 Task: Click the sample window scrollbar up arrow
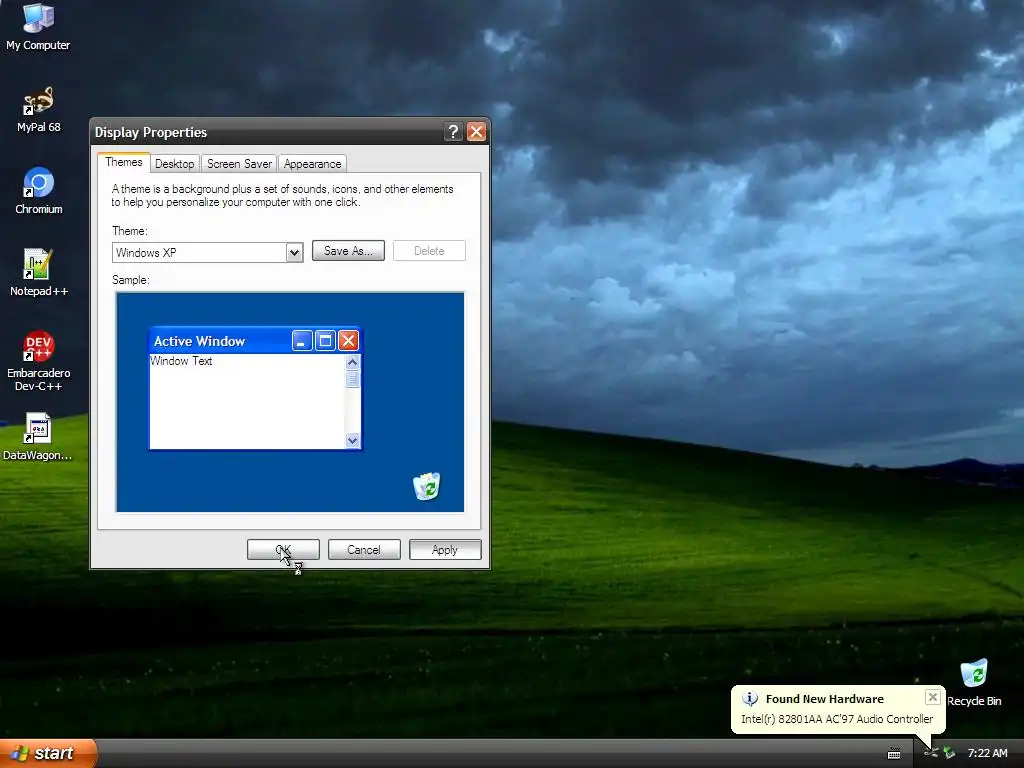click(x=353, y=362)
